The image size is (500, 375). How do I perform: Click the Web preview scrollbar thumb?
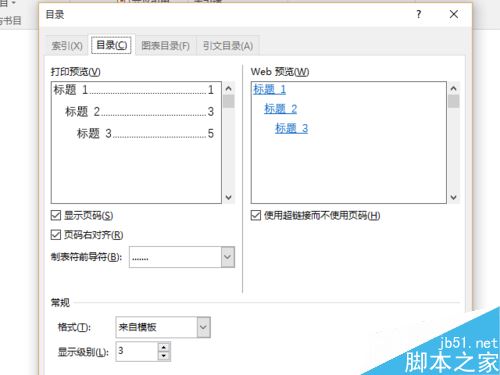[x=453, y=101]
